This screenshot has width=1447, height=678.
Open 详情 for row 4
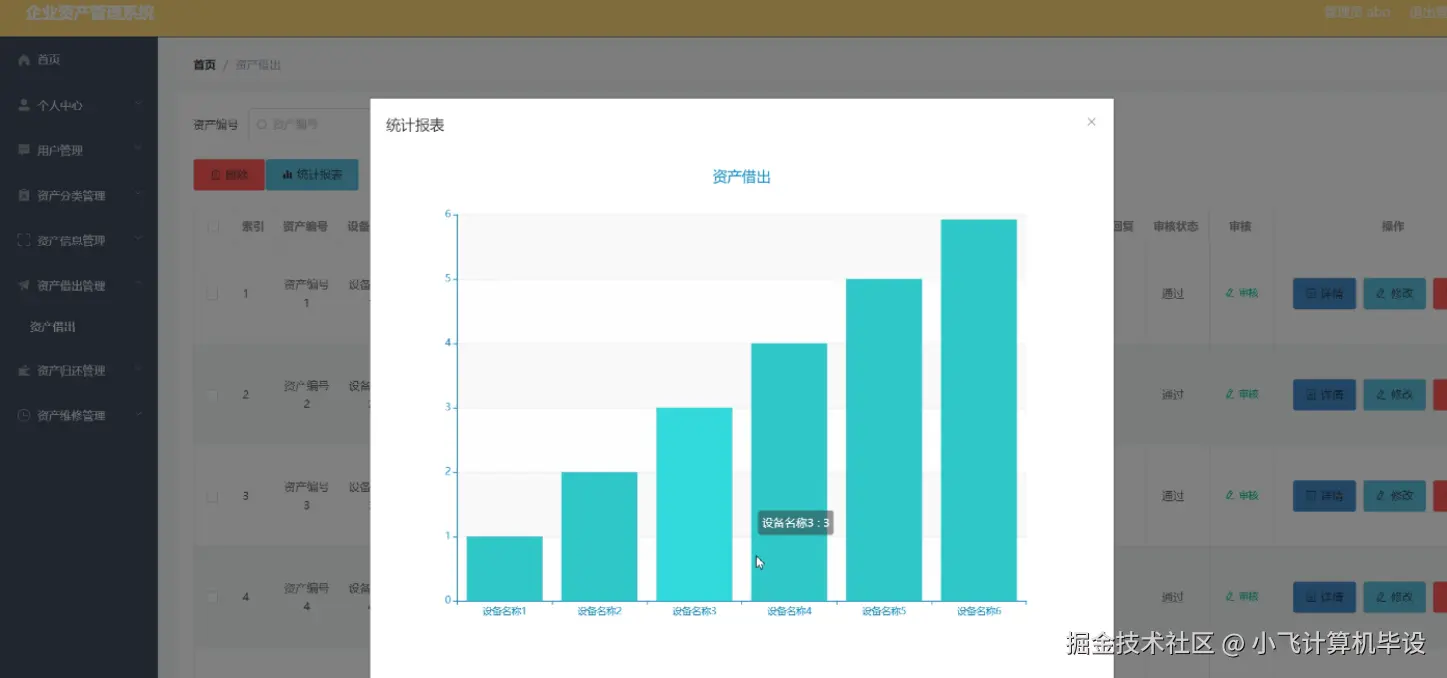1324,596
